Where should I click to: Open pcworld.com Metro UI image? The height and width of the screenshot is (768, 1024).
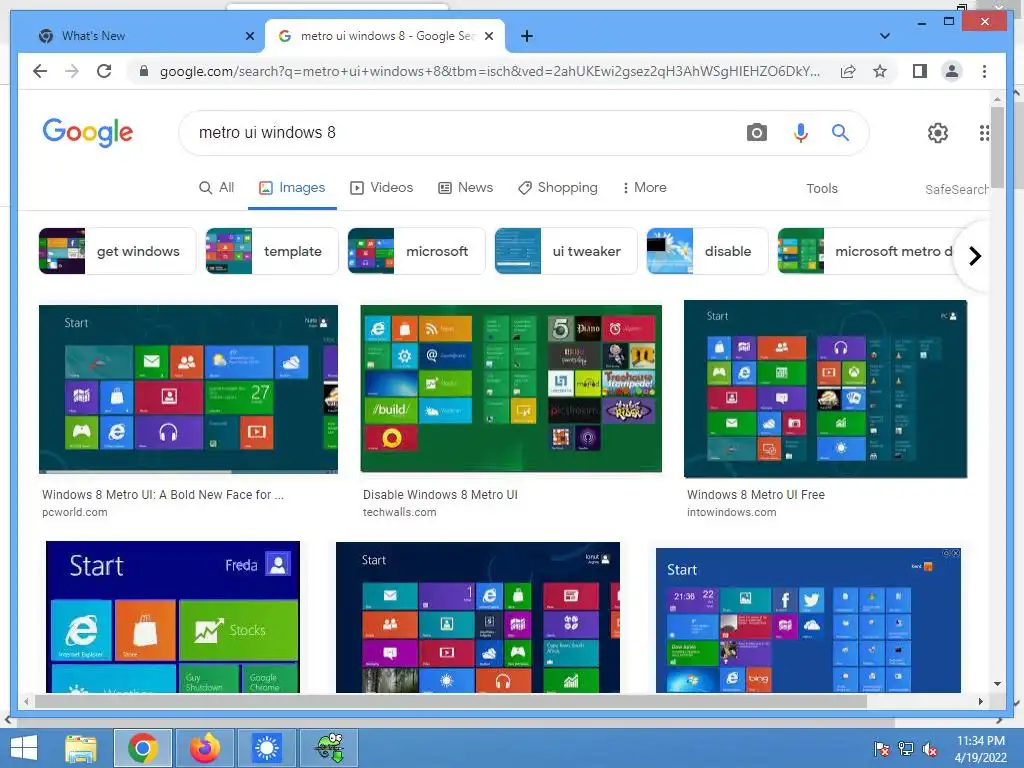(x=188, y=389)
